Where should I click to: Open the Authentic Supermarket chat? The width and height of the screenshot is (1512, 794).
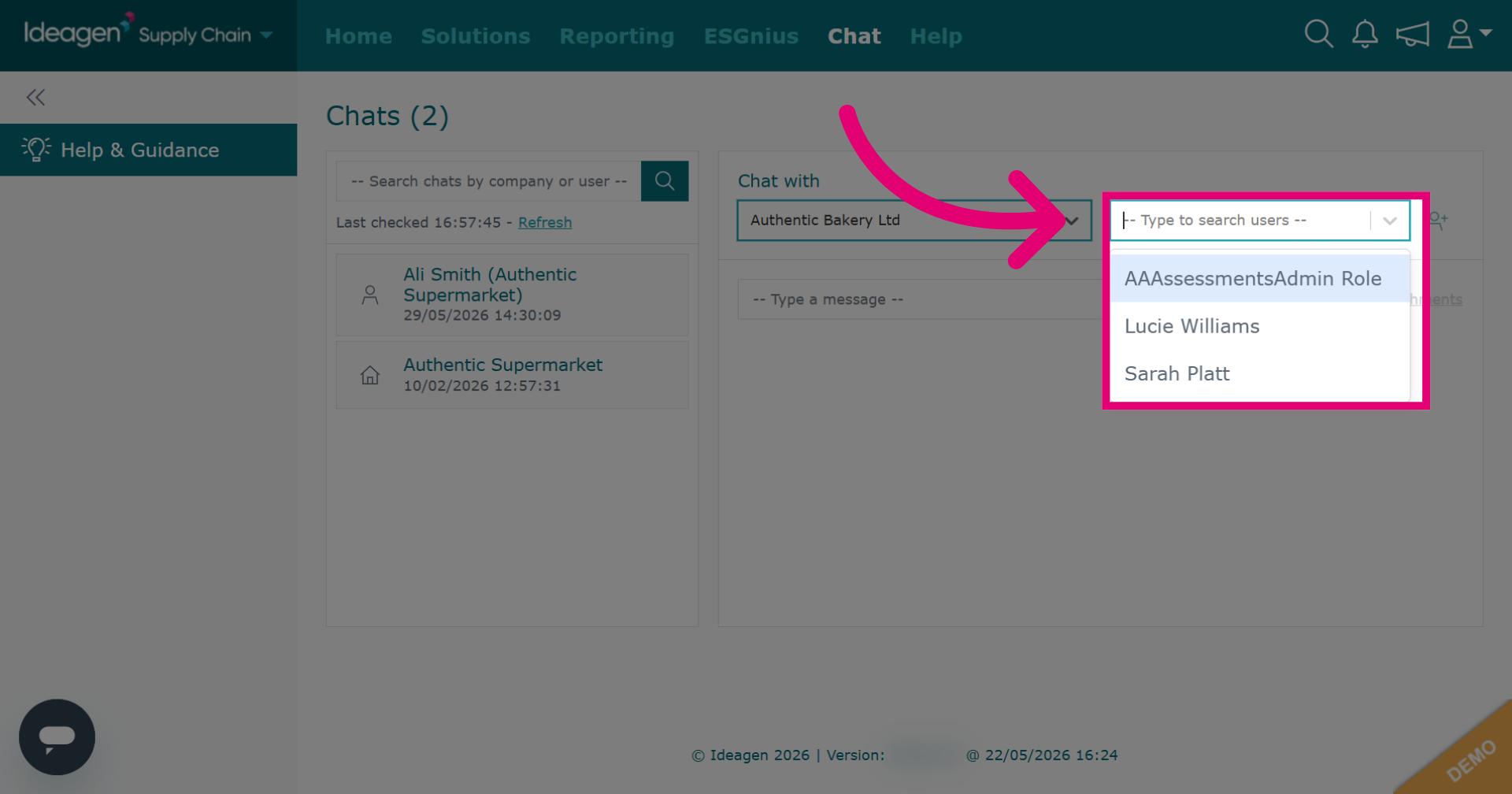tap(512, 375)
